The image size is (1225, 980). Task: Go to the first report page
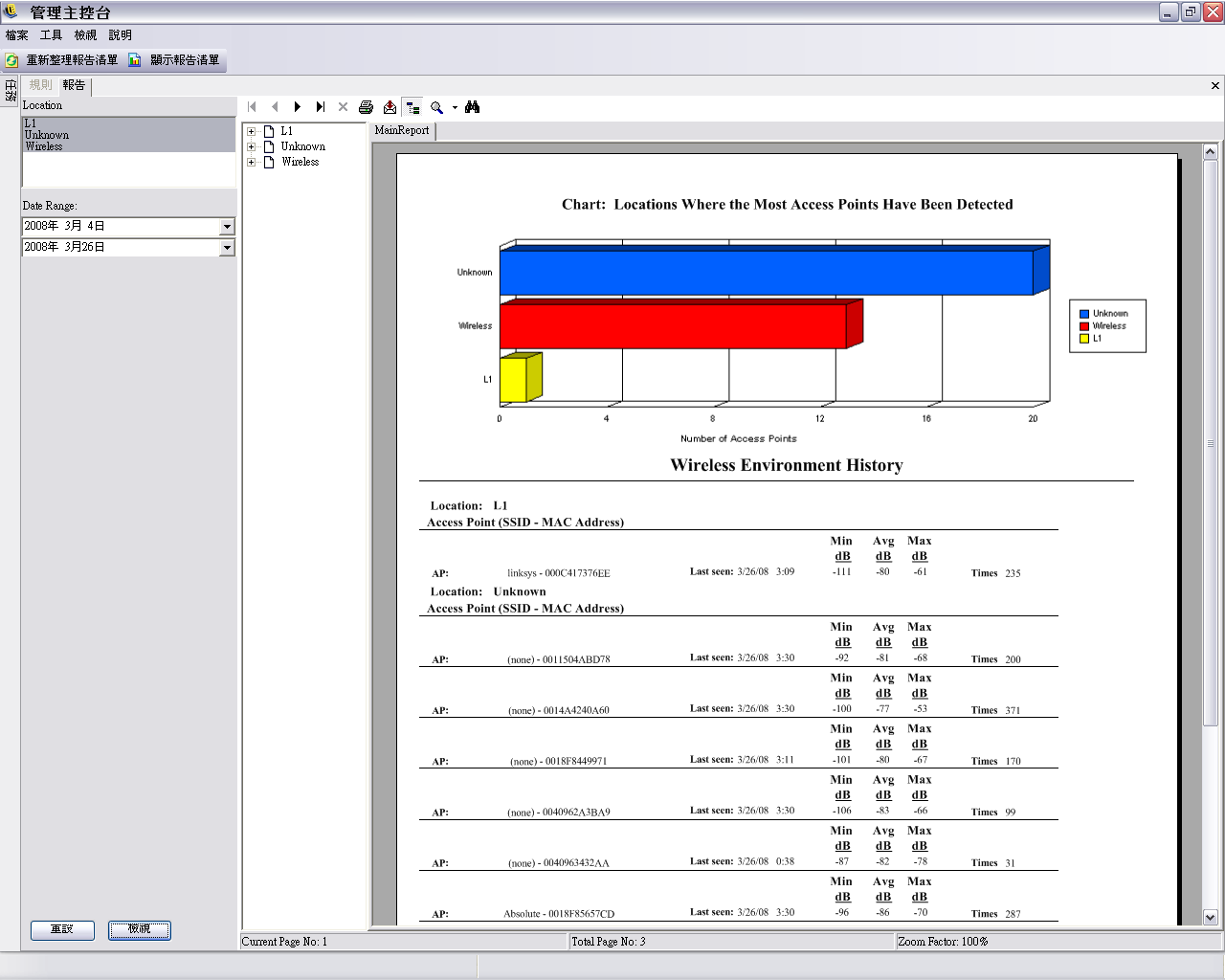(253, 107)
